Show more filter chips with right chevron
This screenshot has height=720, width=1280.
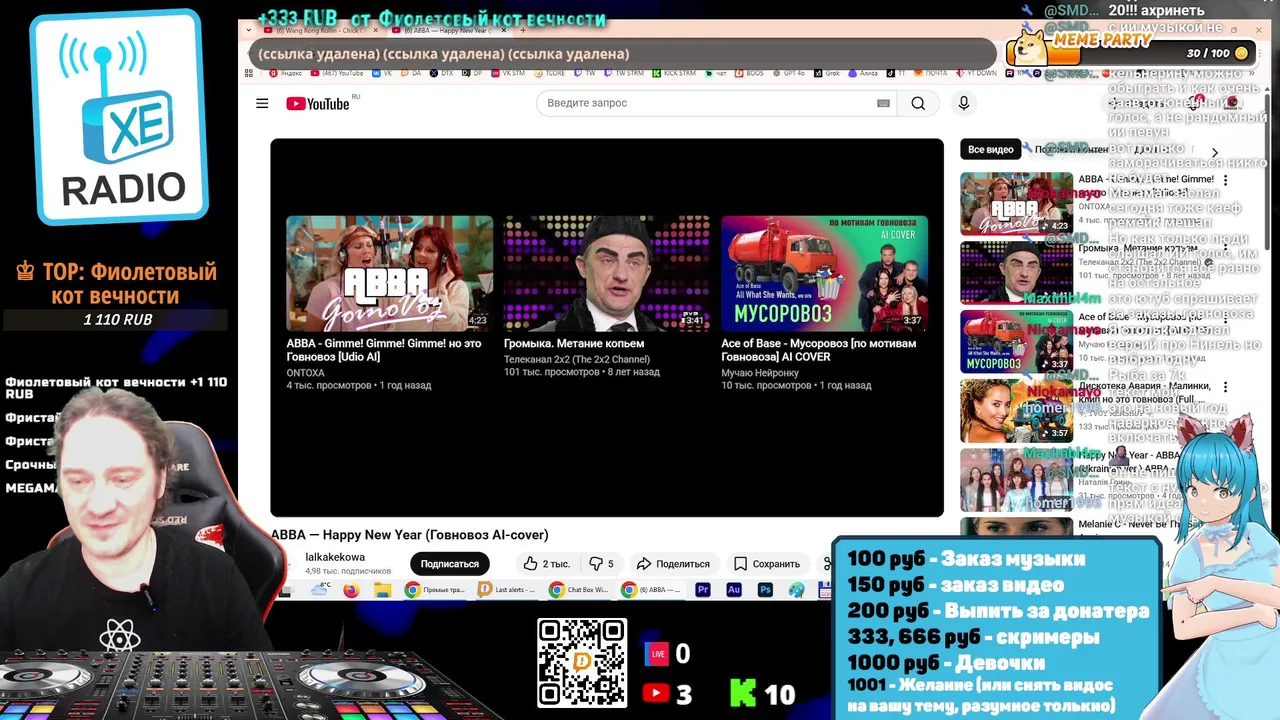tap(1215, 153)
